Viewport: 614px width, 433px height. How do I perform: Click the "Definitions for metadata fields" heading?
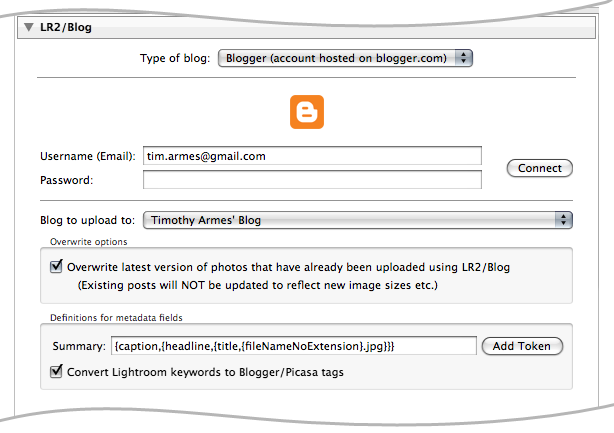[117, 318]
